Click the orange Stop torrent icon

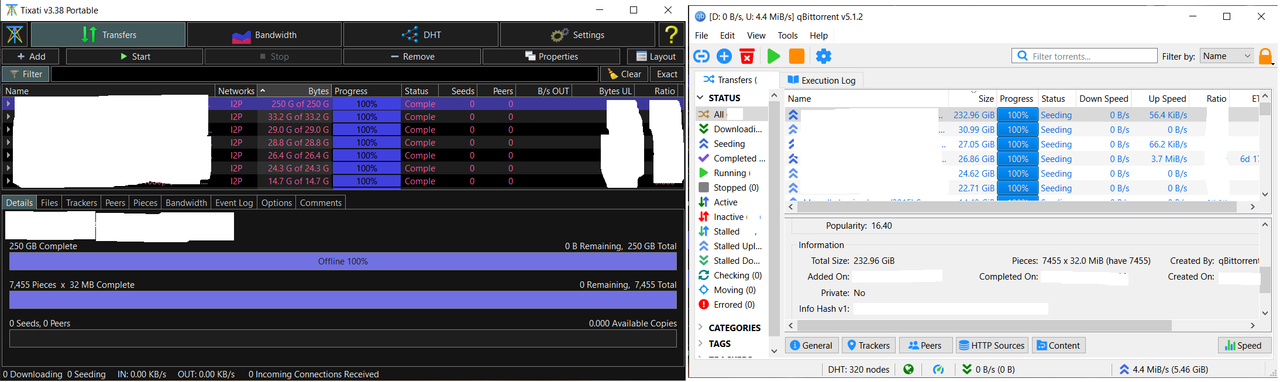(797, 57)
